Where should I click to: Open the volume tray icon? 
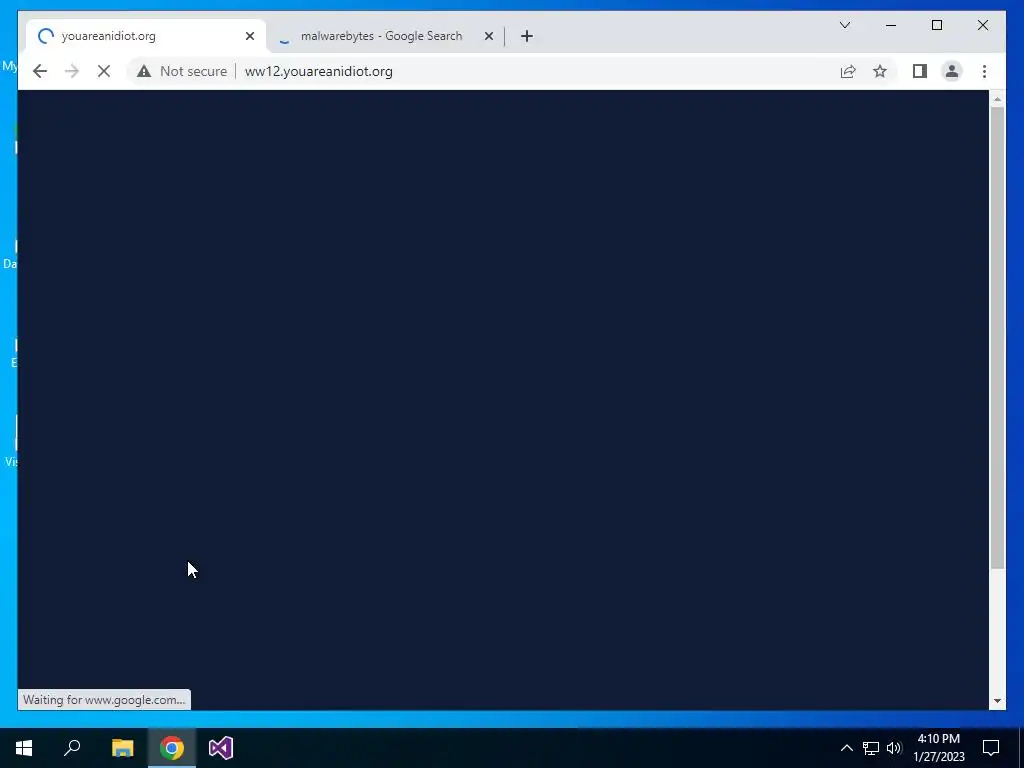pos(894,748)
